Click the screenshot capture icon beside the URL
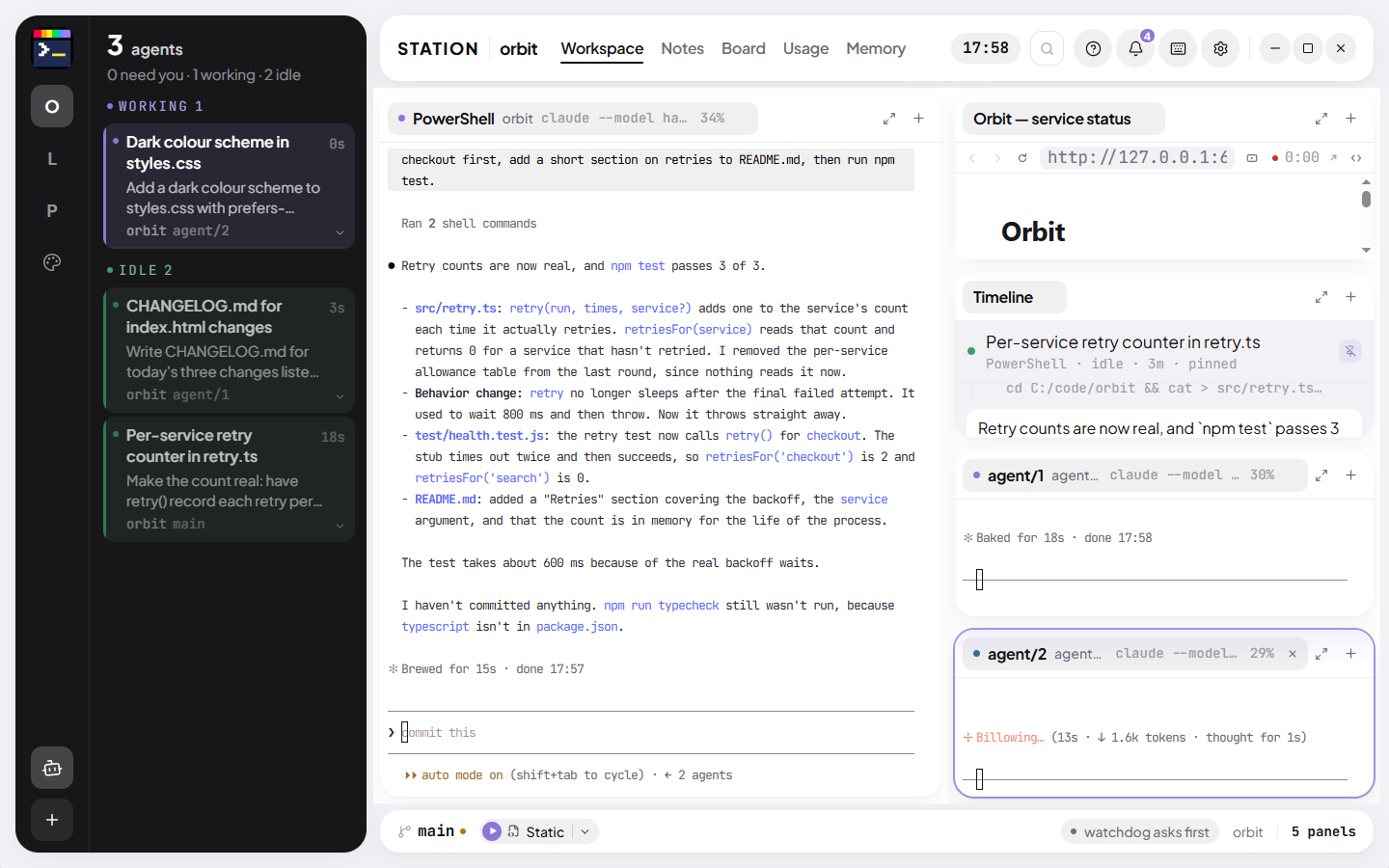This screenshot has width=1389, height=868. point(1252,157)
